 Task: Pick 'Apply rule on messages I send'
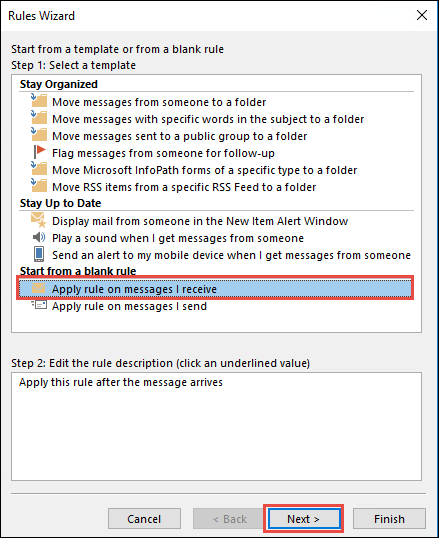coord(129,306)
